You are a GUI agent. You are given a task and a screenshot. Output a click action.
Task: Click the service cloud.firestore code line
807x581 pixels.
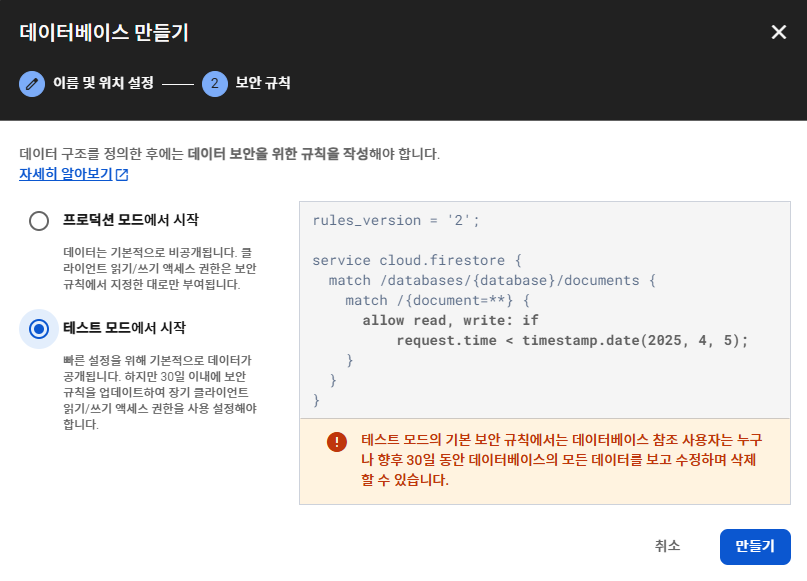point(417,260)
